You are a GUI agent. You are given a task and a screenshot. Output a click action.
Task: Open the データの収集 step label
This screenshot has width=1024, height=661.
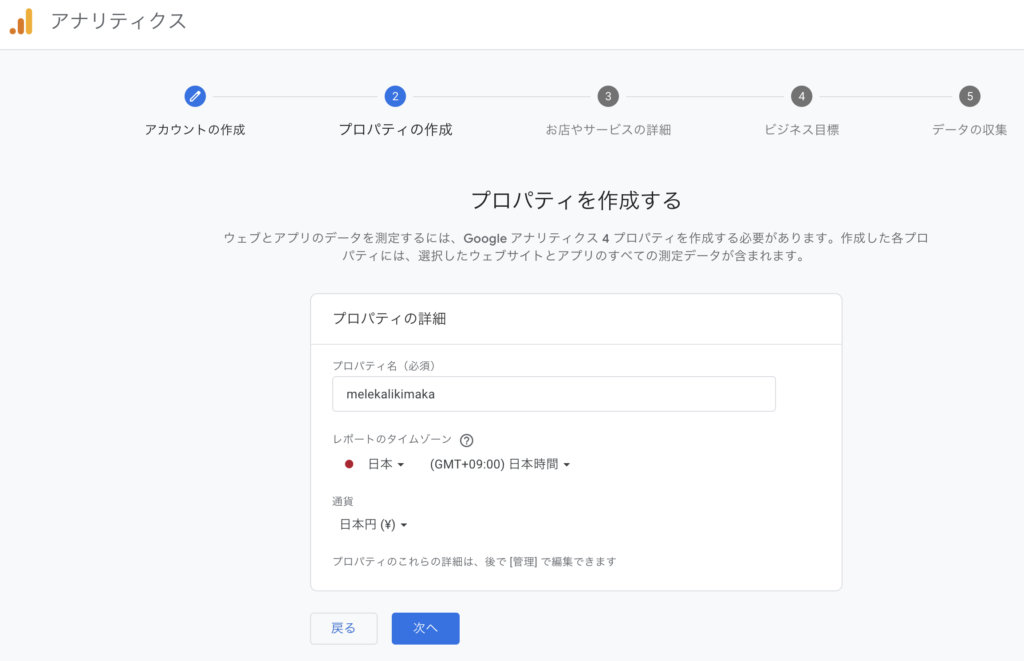point(969,130)
